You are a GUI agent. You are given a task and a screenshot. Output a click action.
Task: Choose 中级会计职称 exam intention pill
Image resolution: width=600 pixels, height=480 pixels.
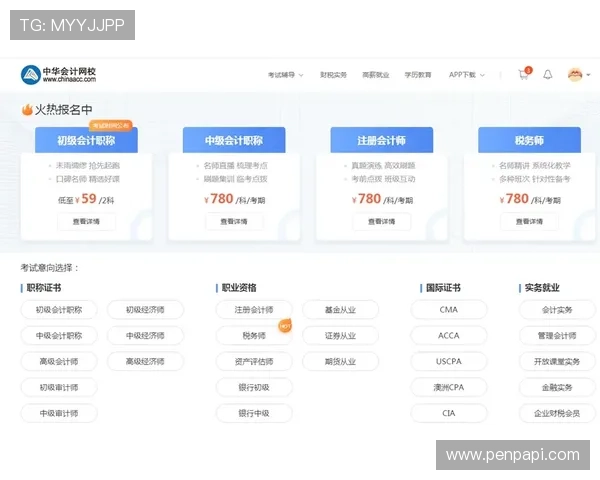[x=59, y=336]
